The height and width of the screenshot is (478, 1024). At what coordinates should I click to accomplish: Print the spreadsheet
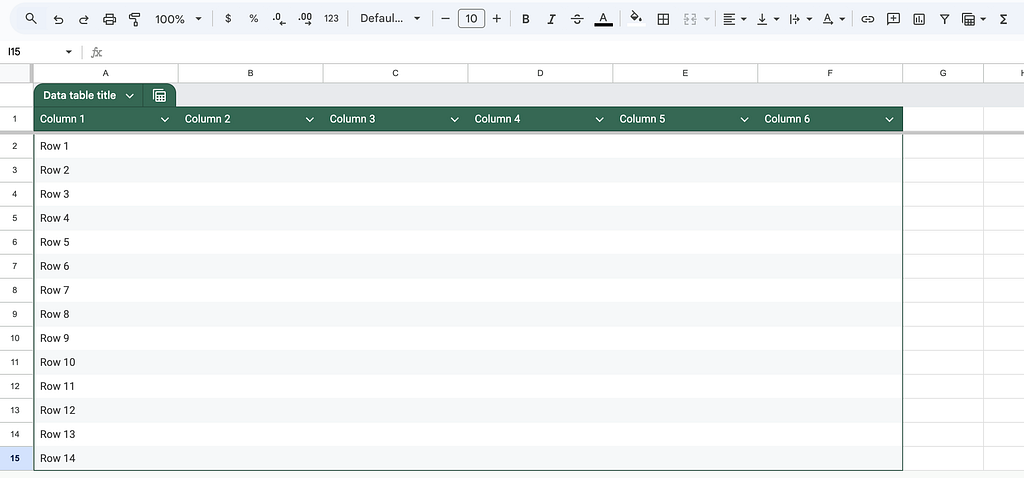109,19
